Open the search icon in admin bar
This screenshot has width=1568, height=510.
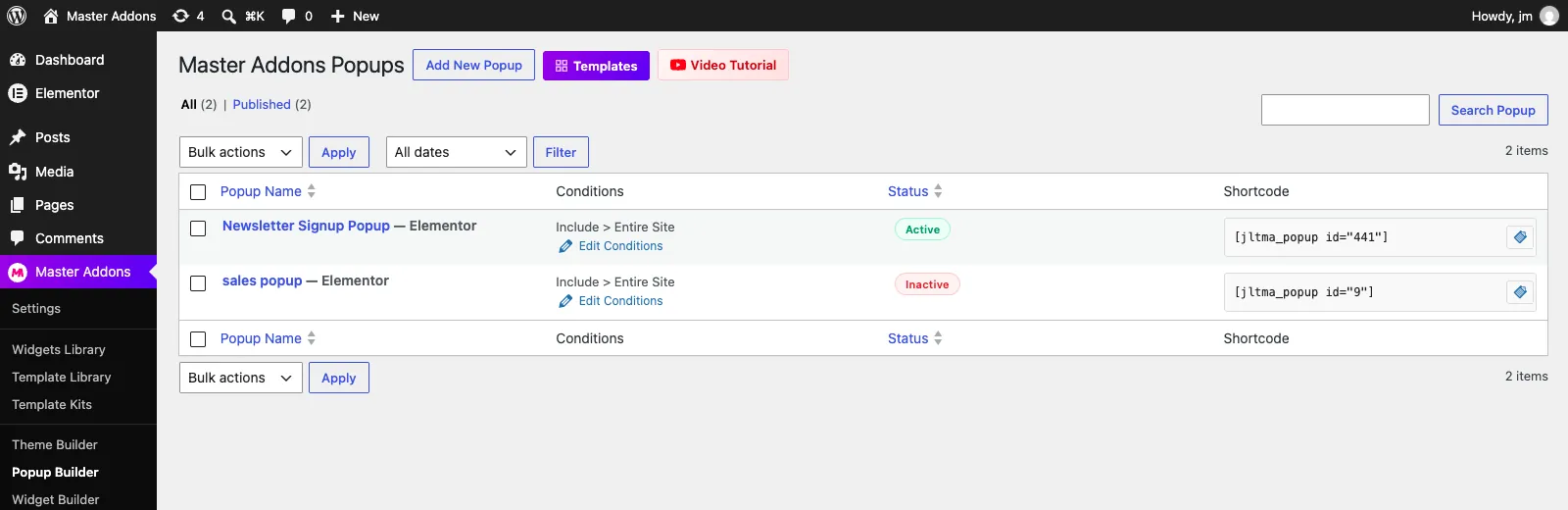(x=228, y=16)
